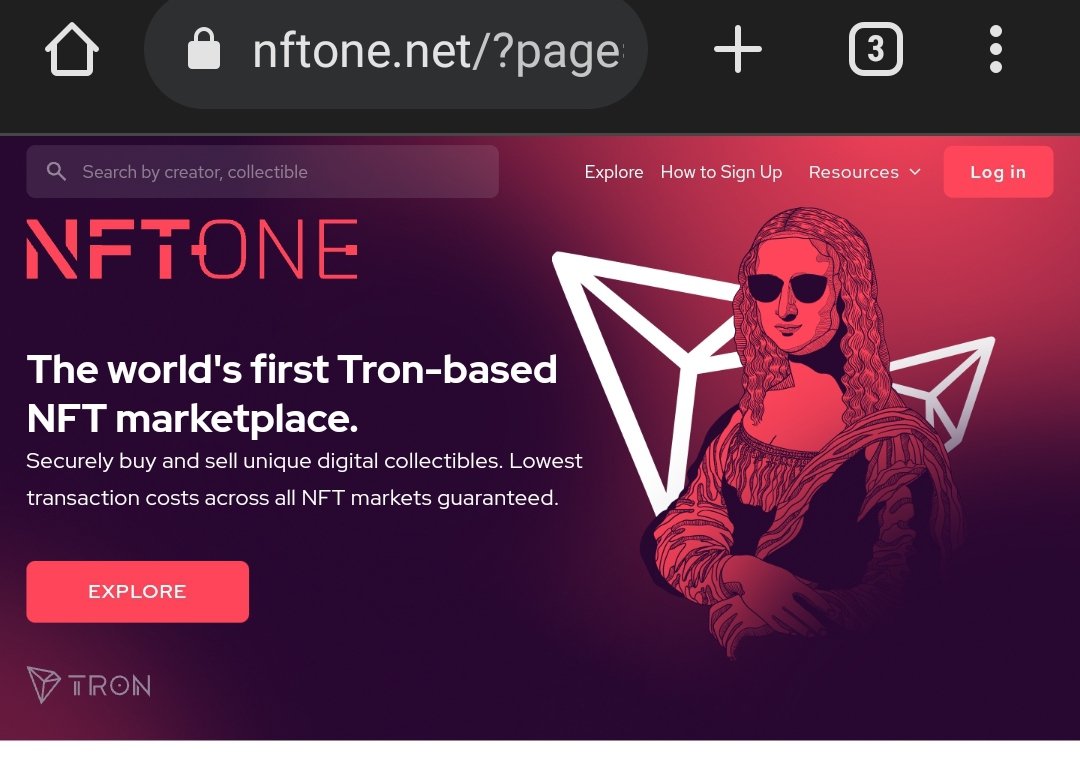Open the tab switcher showing 3 tabs
This screenshot has width=1080, height=766.
click(x=875, y=49)
